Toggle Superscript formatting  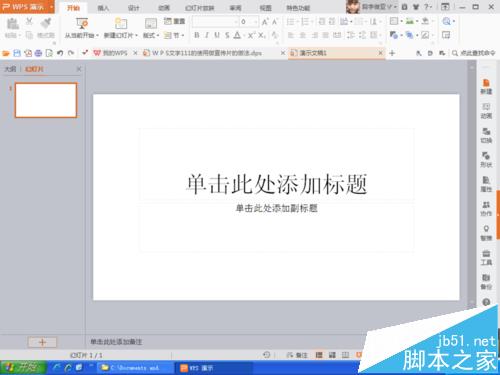[251, 35]
